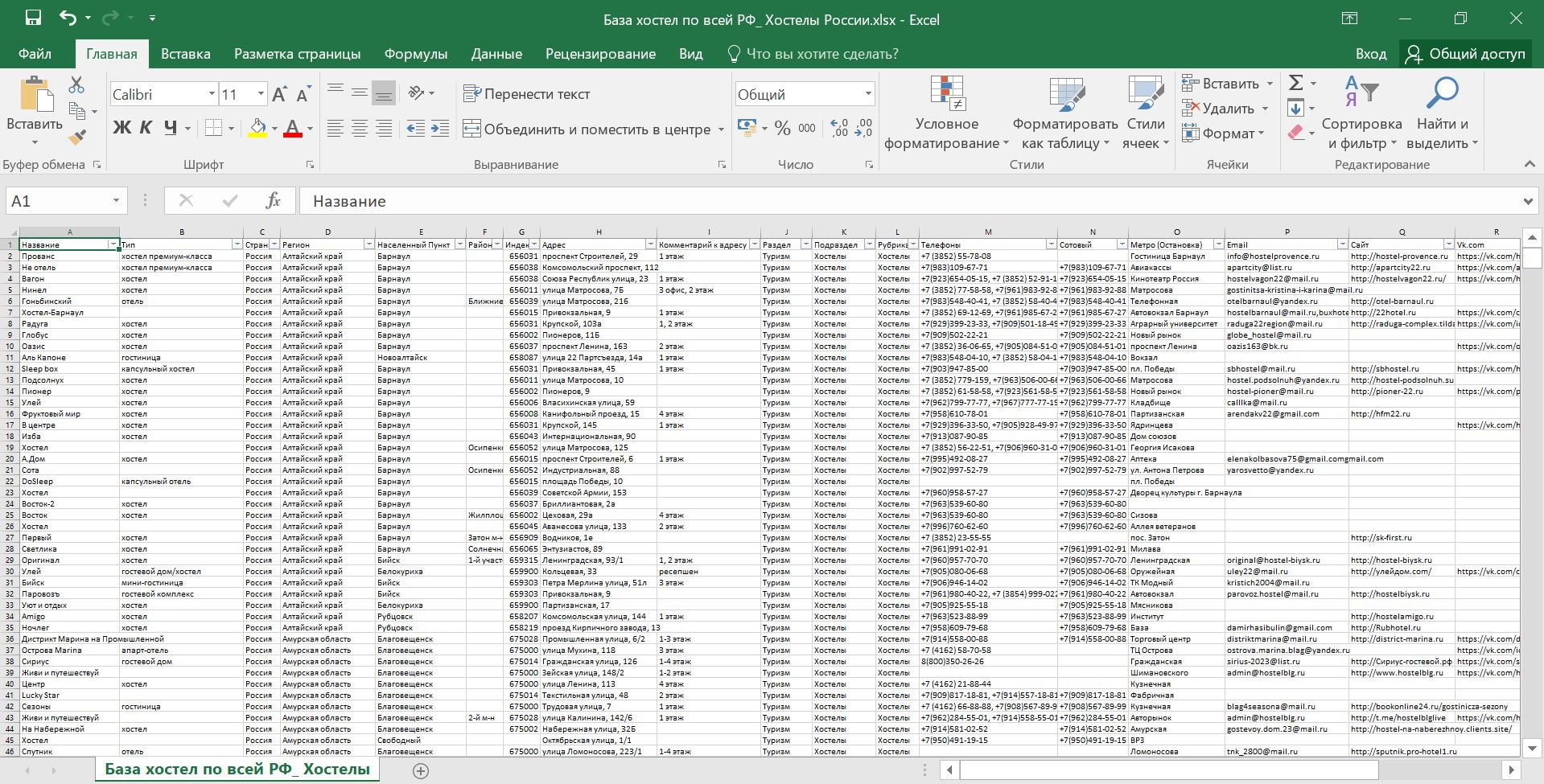The height and width of the screenshot is (784, 1544).
Task: Click the Format Painter brush icon
Action: [77, 138]
